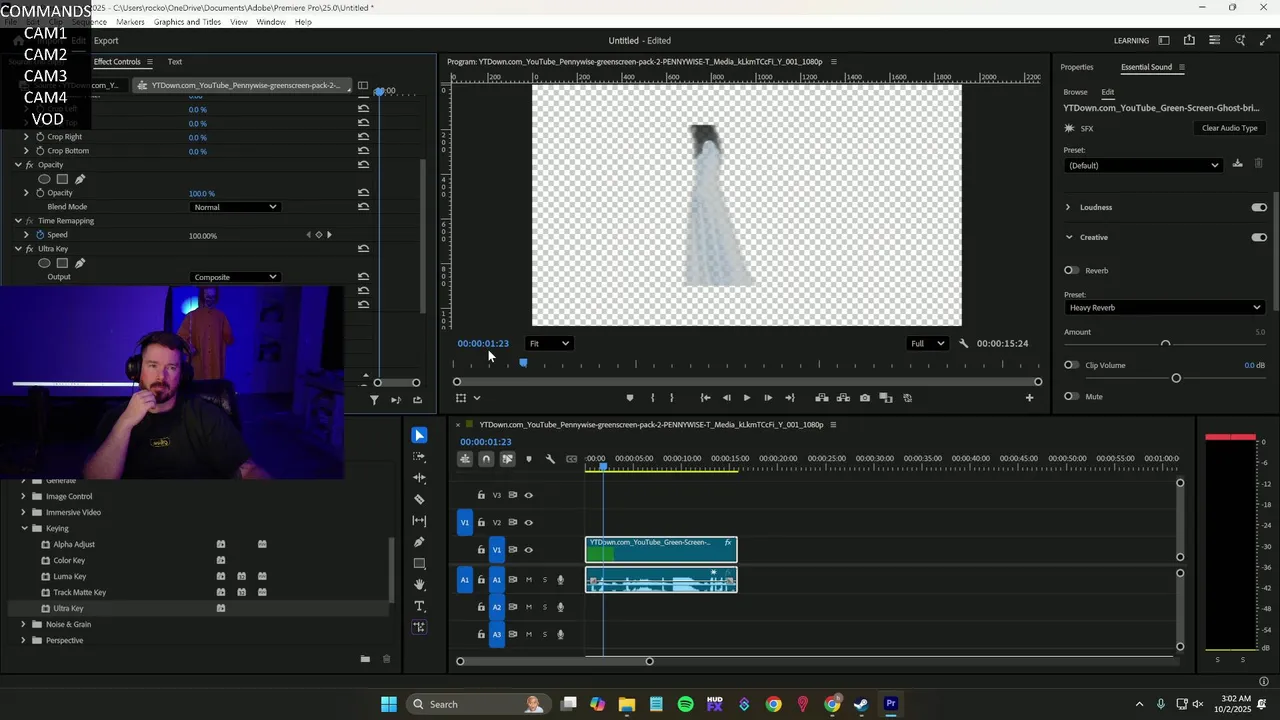This screenshot has width=1280, height=720.
Task: Open Program monitor button editor plus
Action: tap(1029, 398)
